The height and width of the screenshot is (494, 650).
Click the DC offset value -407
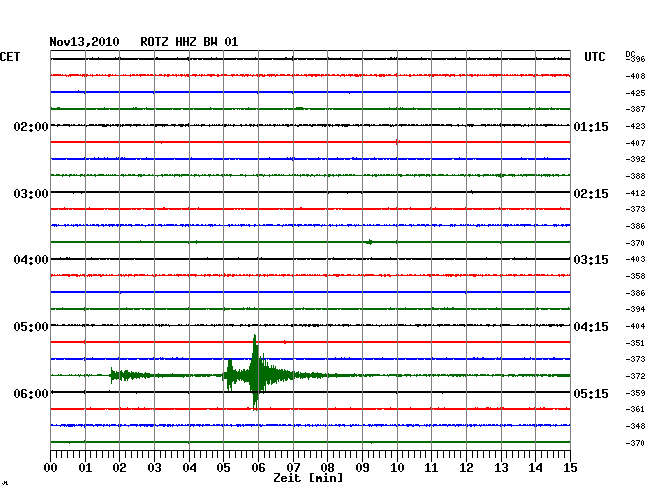tap(635, 143)
